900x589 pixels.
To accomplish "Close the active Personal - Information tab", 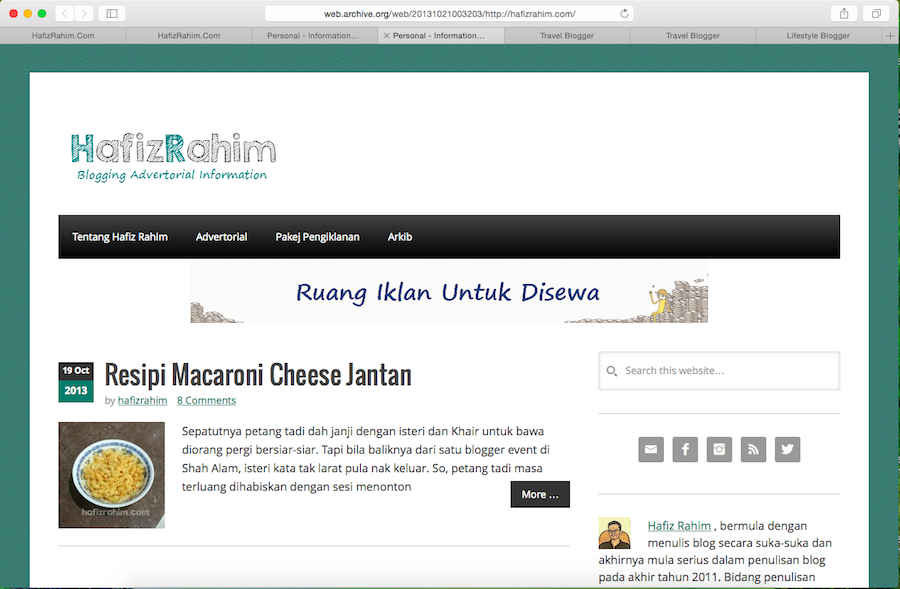I will pyautogui.click(x=386, y=36).
